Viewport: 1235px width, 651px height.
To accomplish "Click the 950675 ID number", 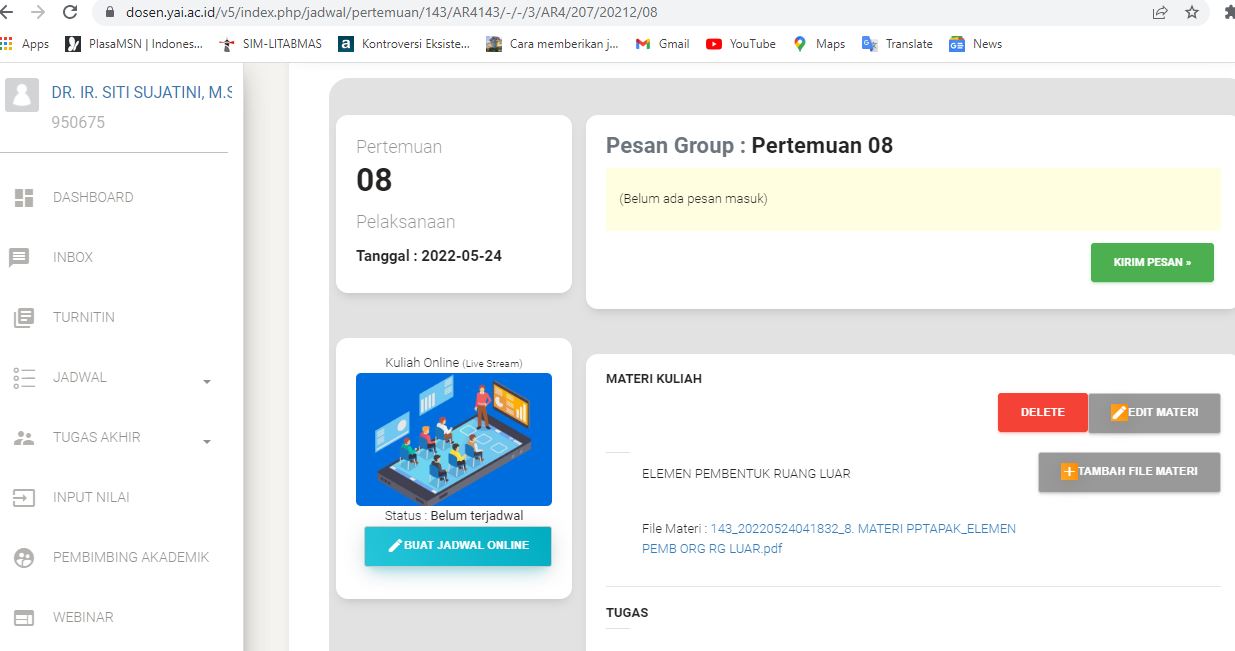I will tap(78, 123).
